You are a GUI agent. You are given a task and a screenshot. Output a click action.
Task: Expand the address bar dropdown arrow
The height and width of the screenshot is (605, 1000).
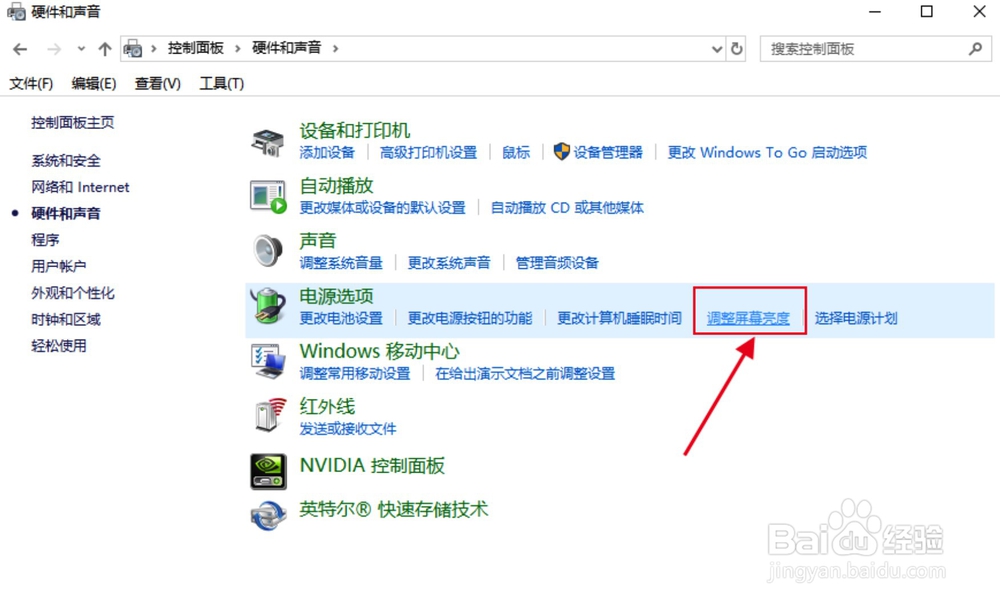pyautogui.click(x=714, y=48)
